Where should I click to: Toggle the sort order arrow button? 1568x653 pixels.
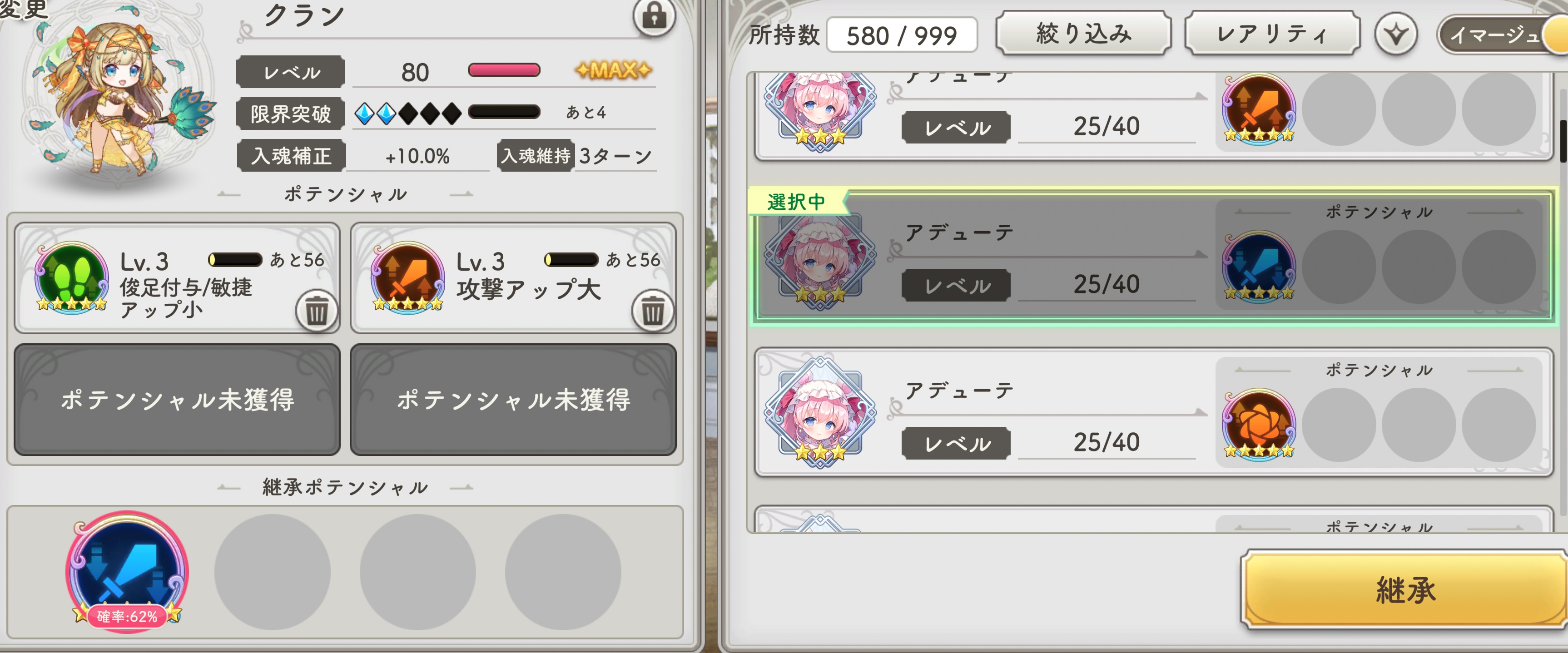(1396, 34)
